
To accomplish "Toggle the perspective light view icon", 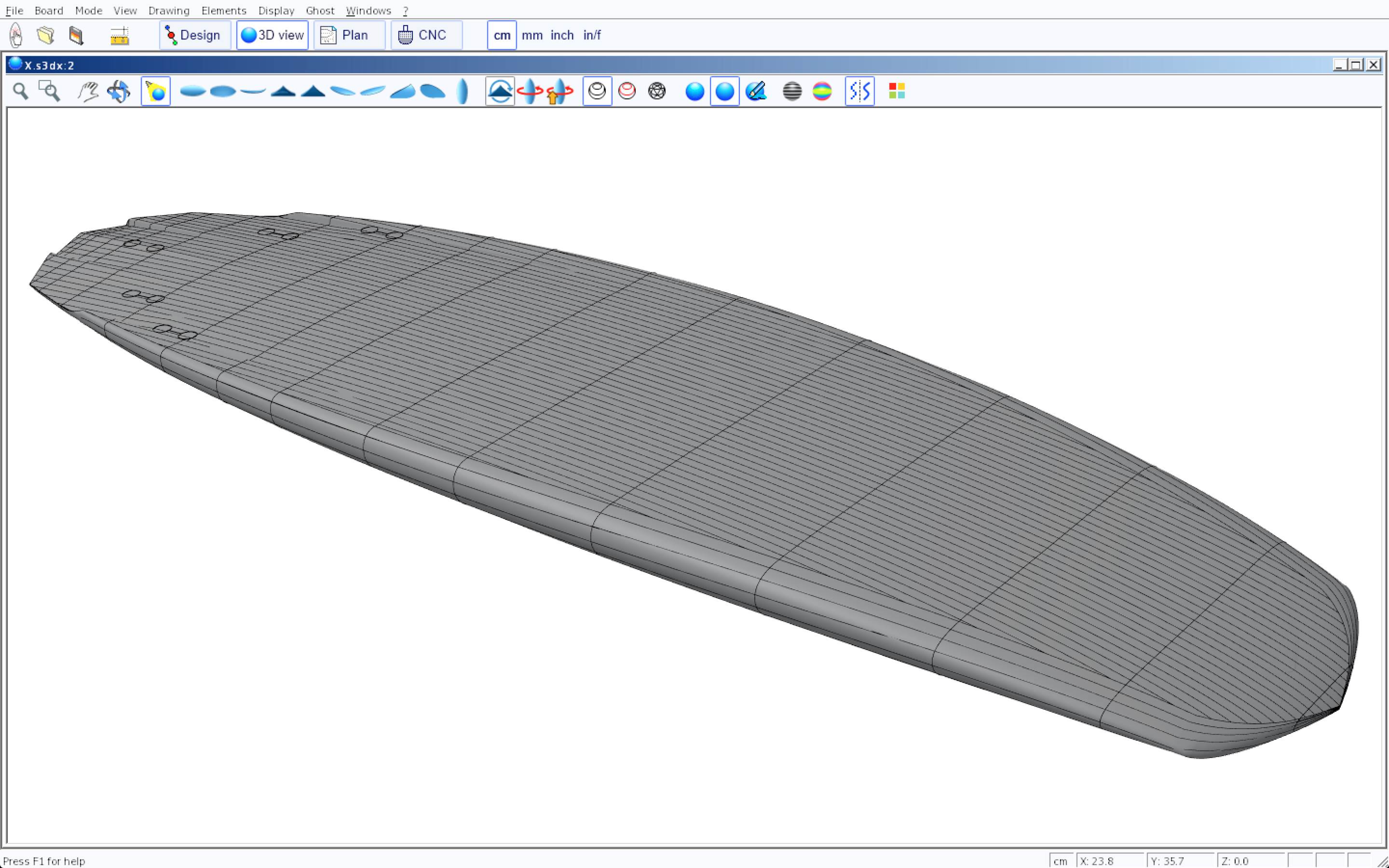I will [x=156, y=91].
